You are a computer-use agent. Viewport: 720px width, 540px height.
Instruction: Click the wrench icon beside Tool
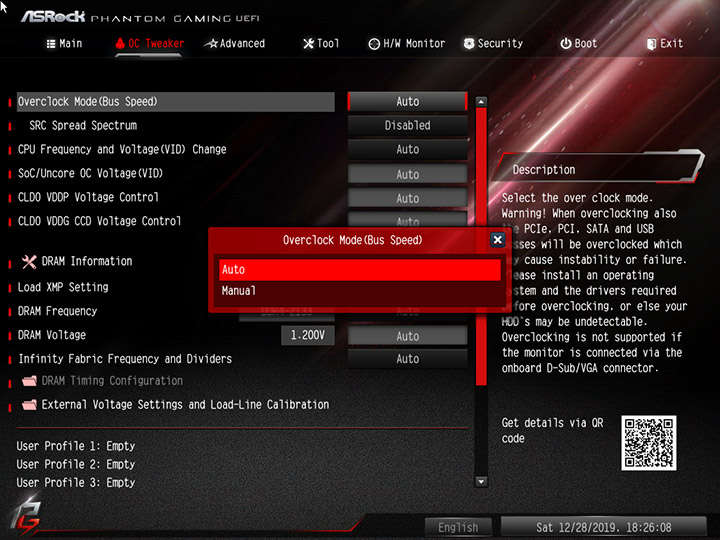tap(309, 44)
